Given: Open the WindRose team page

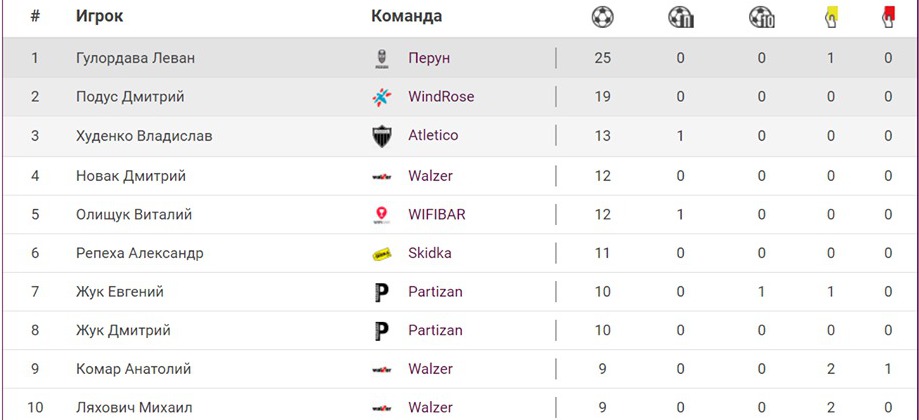Looking at the screenshot, I should pos(441,97).
